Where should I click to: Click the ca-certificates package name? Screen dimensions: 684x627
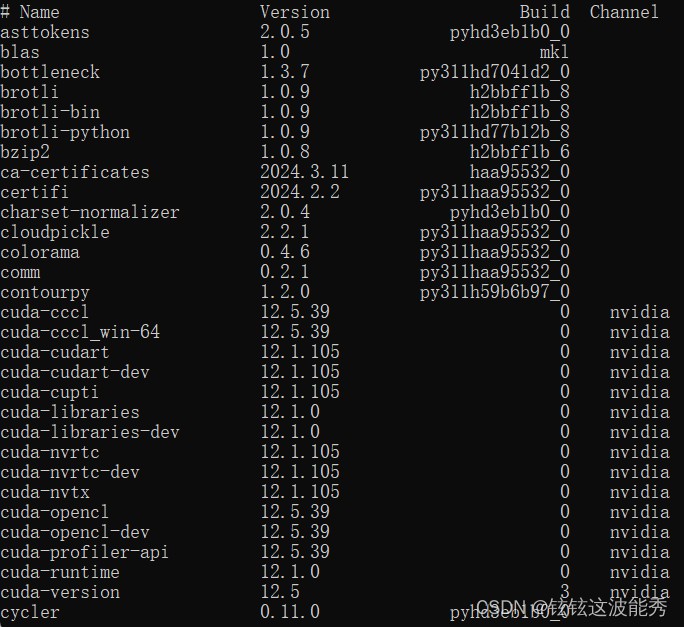click(75, 172)
